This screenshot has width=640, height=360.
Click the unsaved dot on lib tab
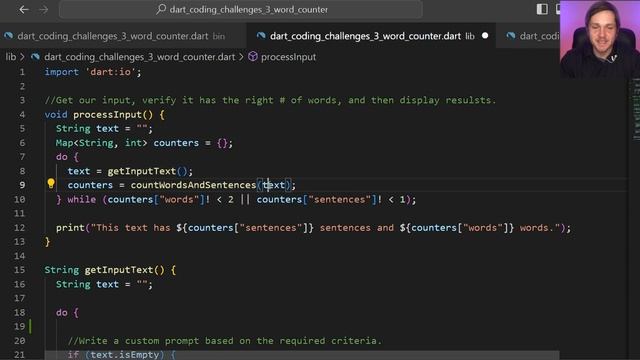pyautogui.click(x=485, y=36)
